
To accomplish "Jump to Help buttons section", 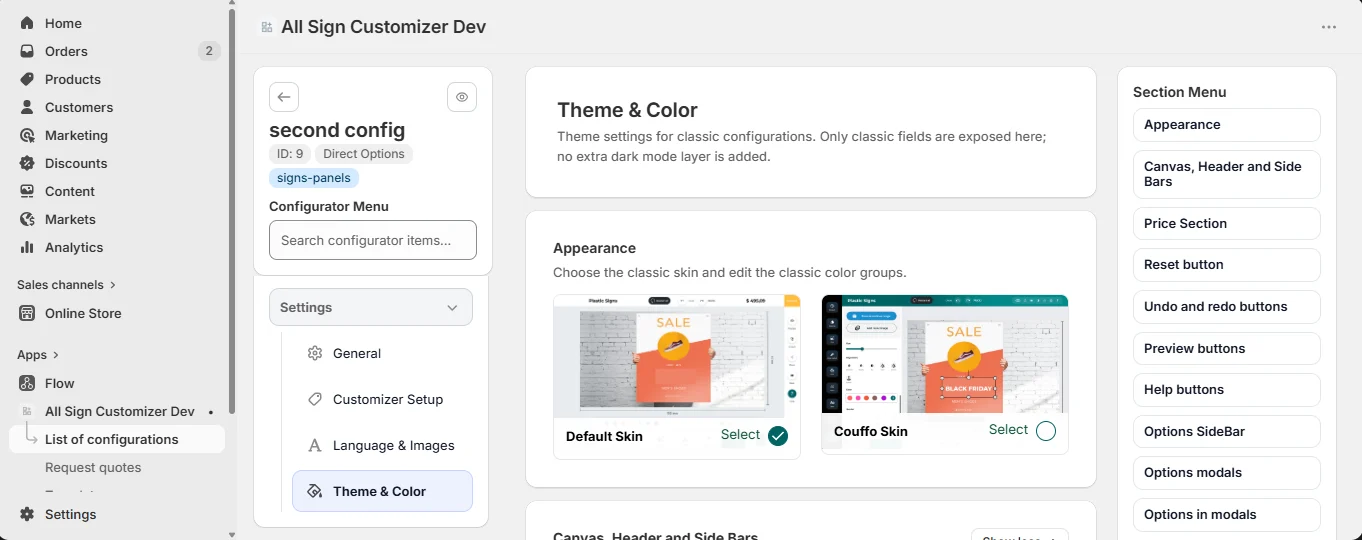I will (1226, 390).
